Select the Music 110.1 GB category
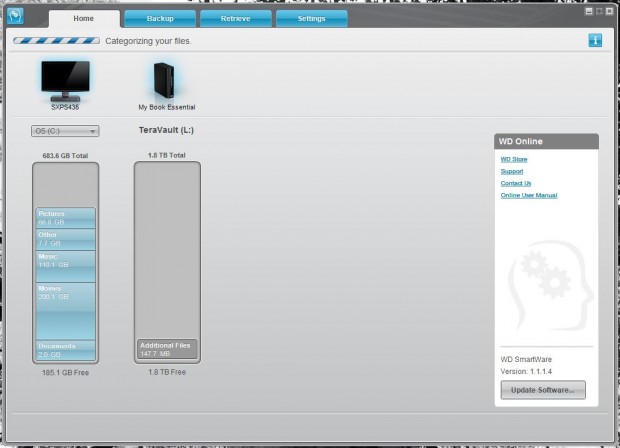Screen dimensions: 620x448 (x=65, y=267)
